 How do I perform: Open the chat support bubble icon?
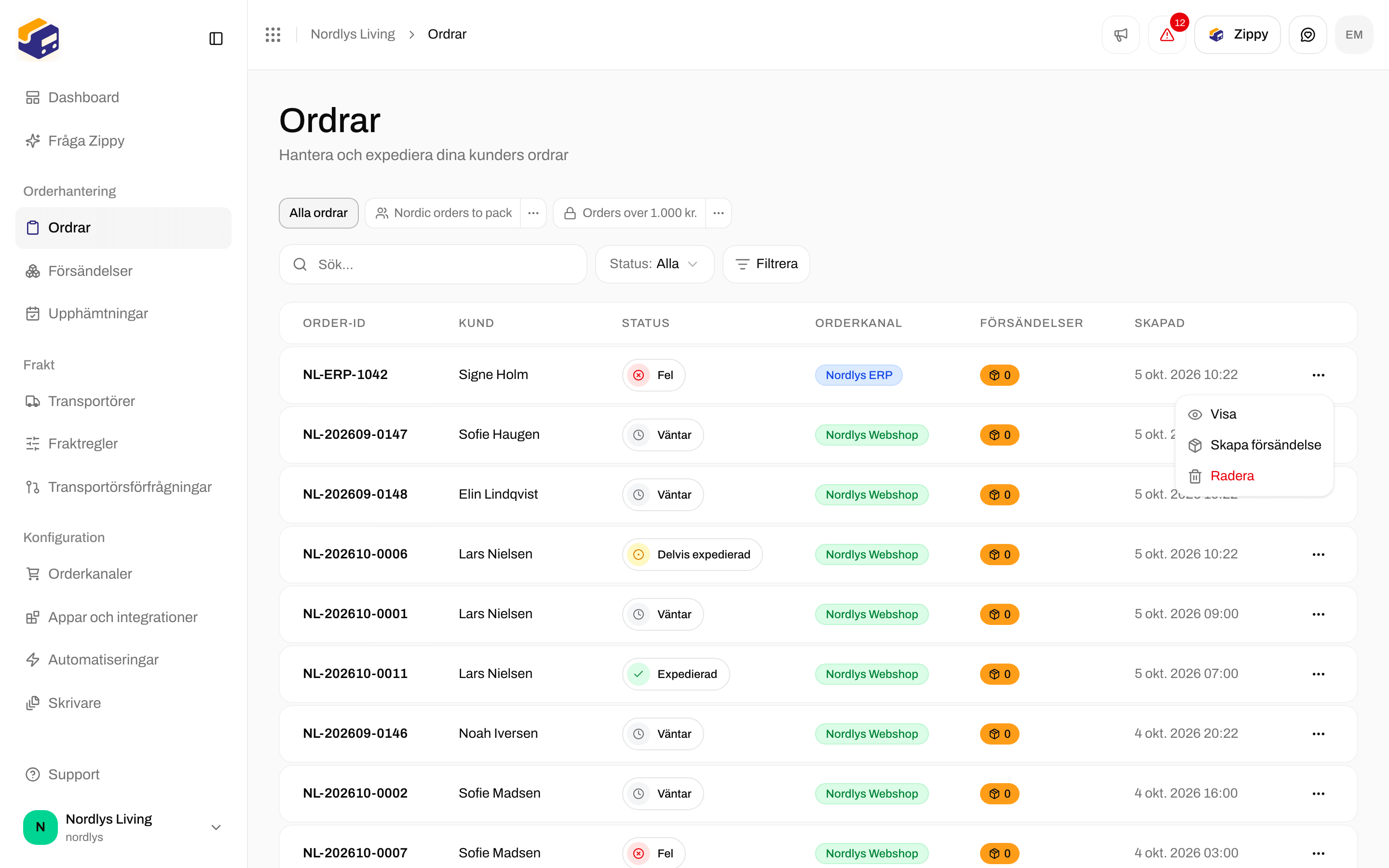pyautogui.click(x=1307, y=34)
